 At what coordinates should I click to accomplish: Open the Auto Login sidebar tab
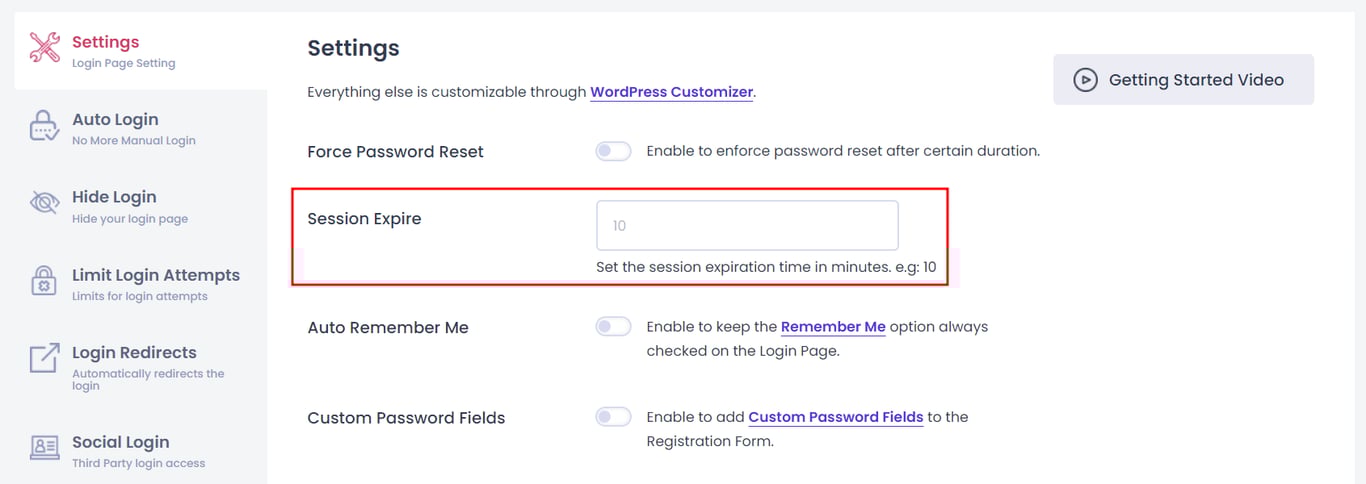tap(115, 120)
